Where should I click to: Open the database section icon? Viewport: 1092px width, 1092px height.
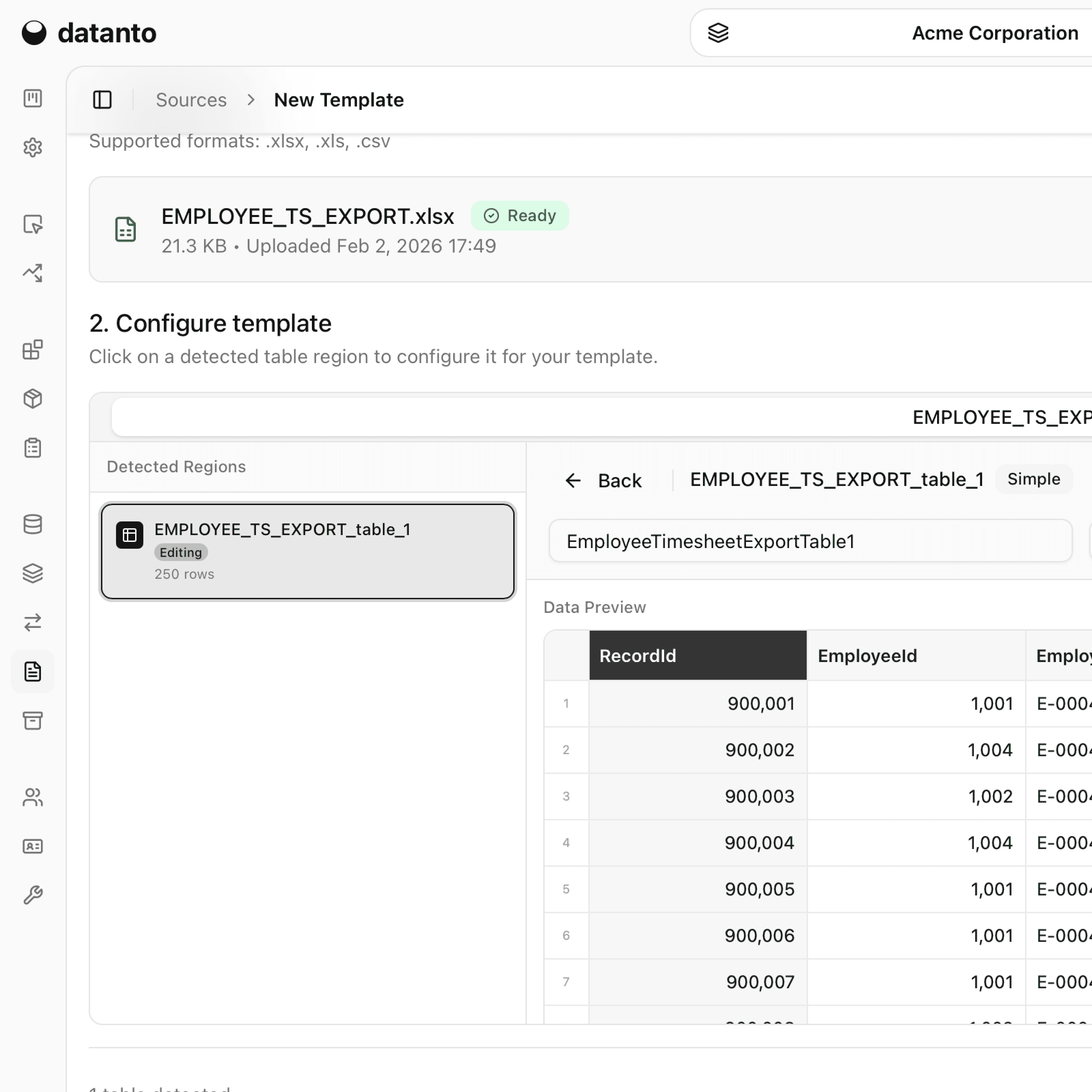[x=33, y=524]
